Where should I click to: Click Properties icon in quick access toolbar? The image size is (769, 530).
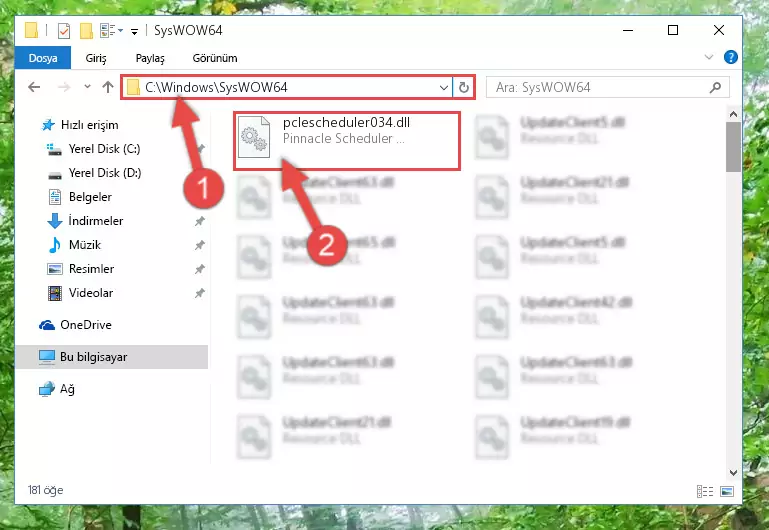[x=64, y=30]
